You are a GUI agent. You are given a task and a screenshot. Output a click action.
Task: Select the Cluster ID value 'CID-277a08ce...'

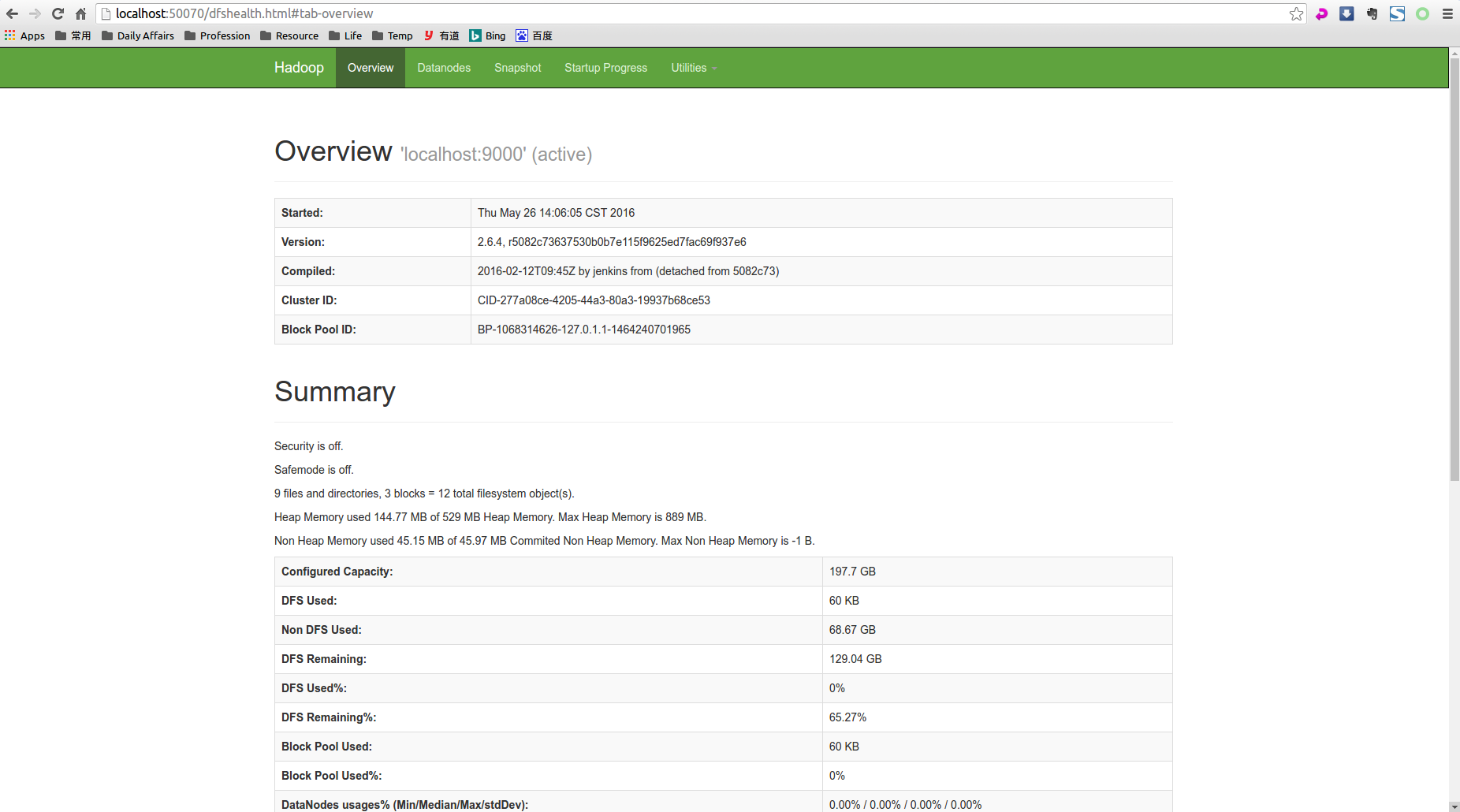(x=594, y=300)
